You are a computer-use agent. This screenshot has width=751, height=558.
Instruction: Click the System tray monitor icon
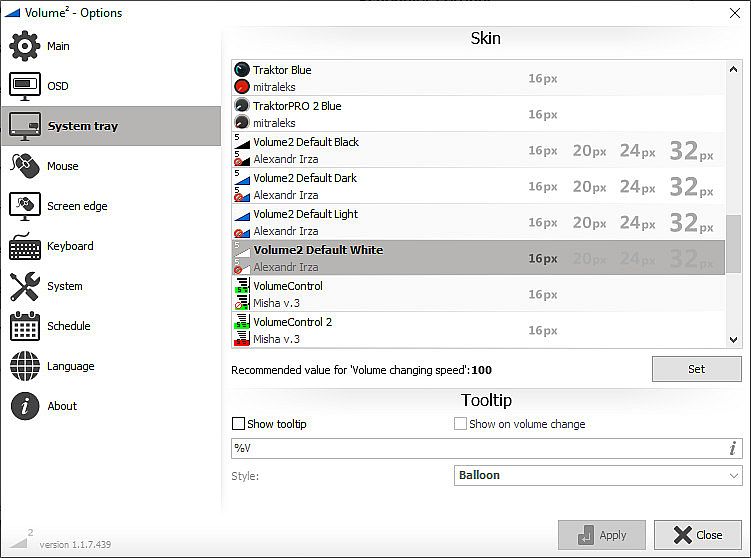point(24,126)
